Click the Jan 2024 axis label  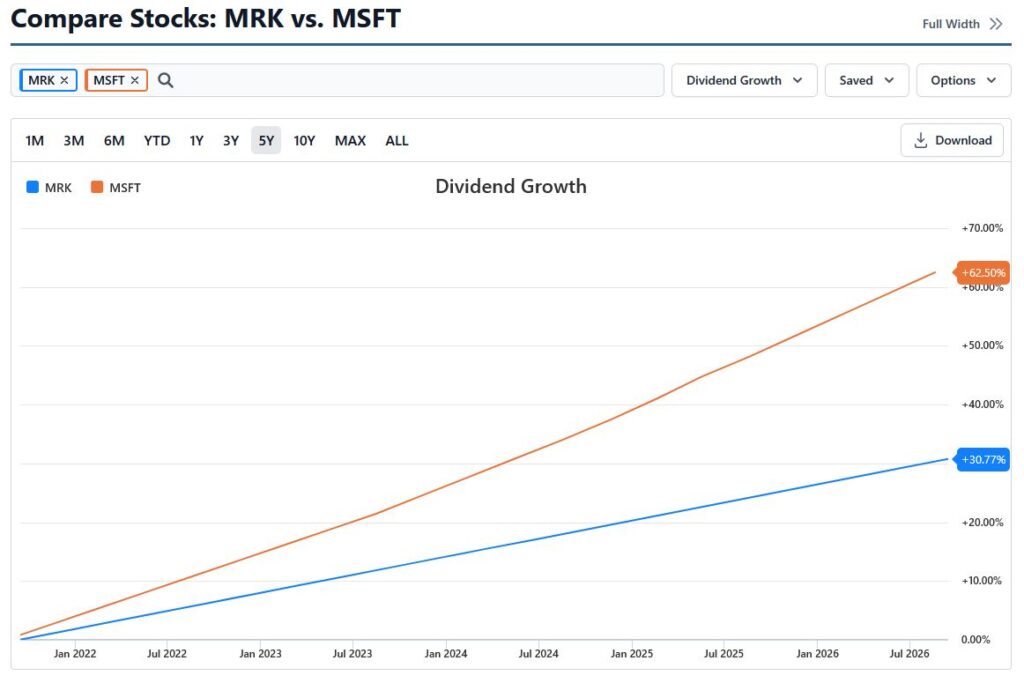click(445, 654)
